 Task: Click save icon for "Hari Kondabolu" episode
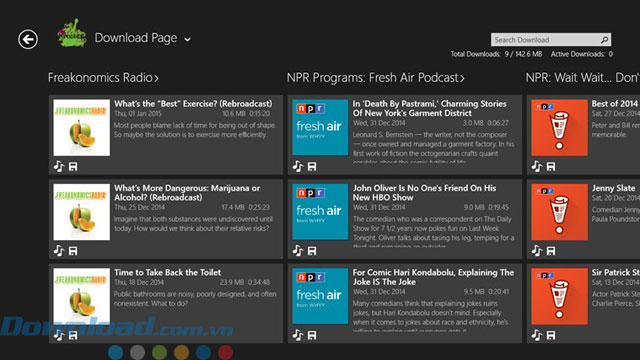point(312,336)
